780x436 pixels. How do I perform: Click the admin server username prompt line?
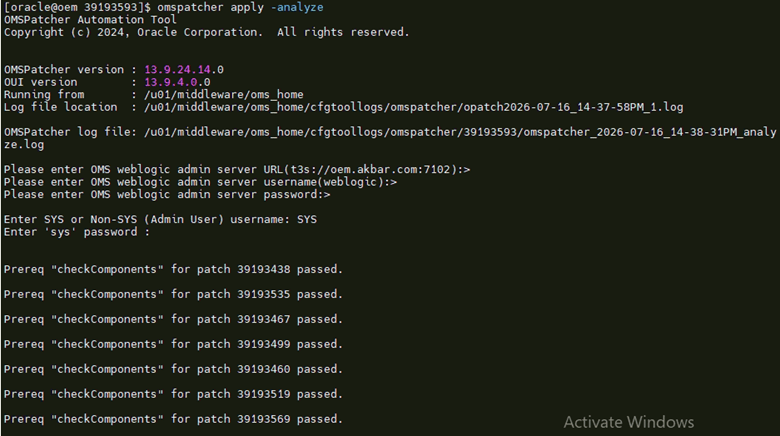(x=200, y=182)
